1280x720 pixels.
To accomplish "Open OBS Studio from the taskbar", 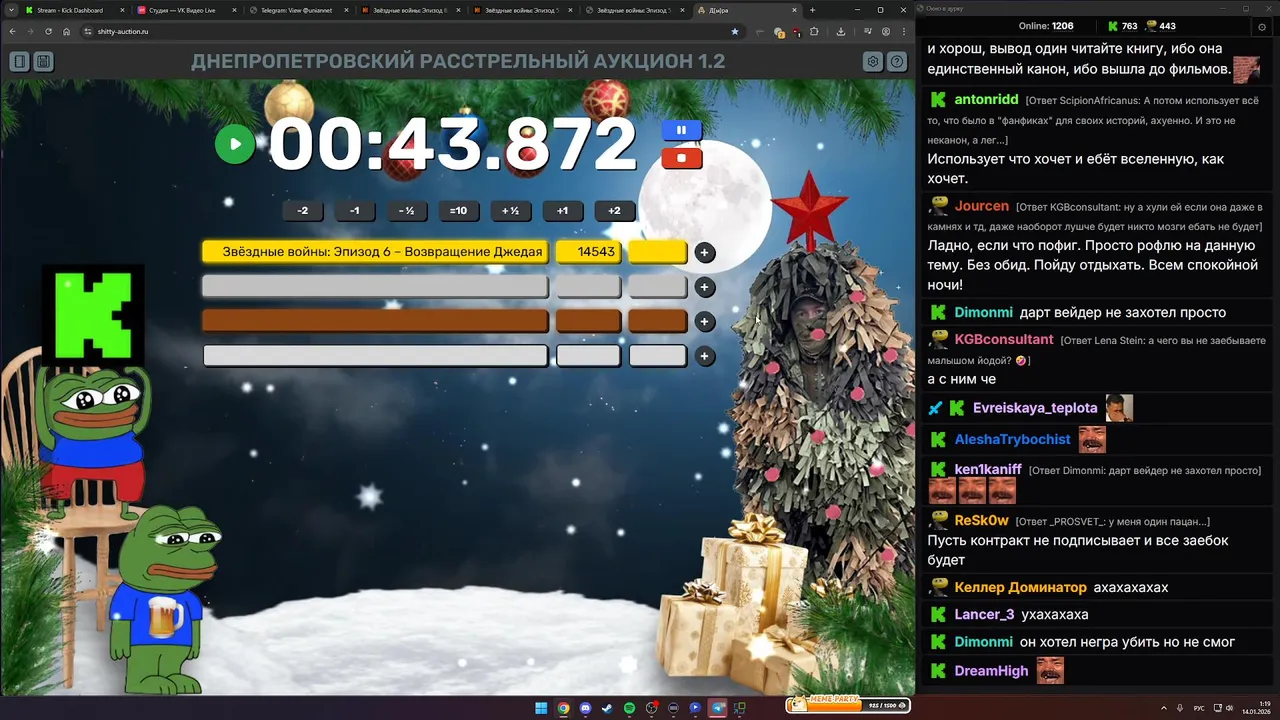I will click(651, 708).
